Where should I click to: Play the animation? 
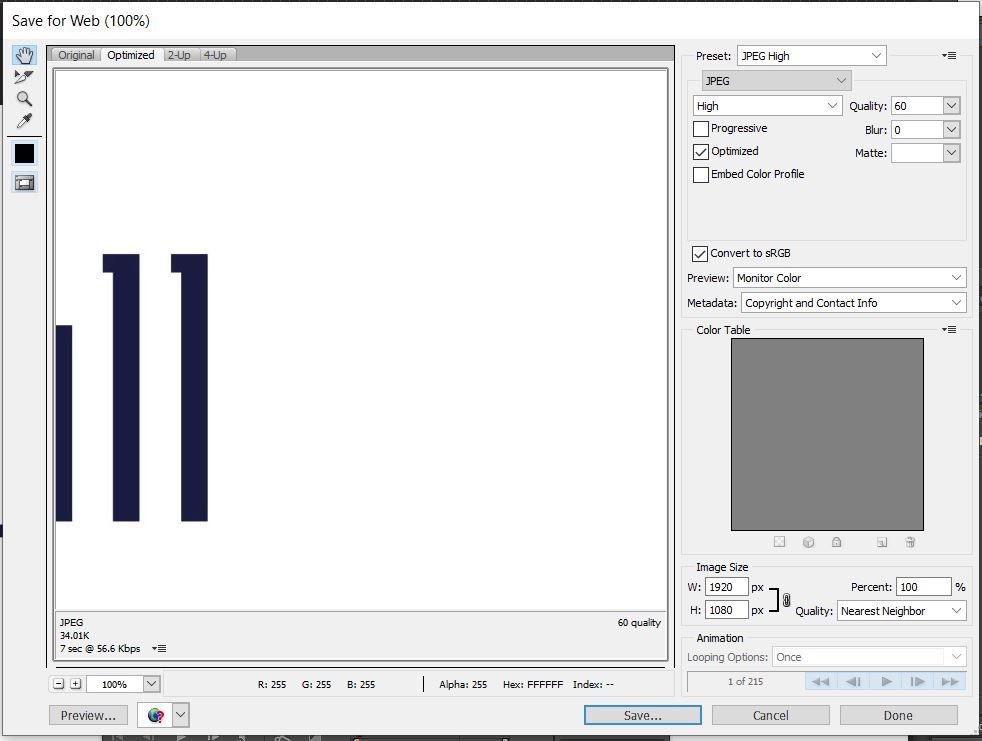pyautogui.click(x=886, y=681)
